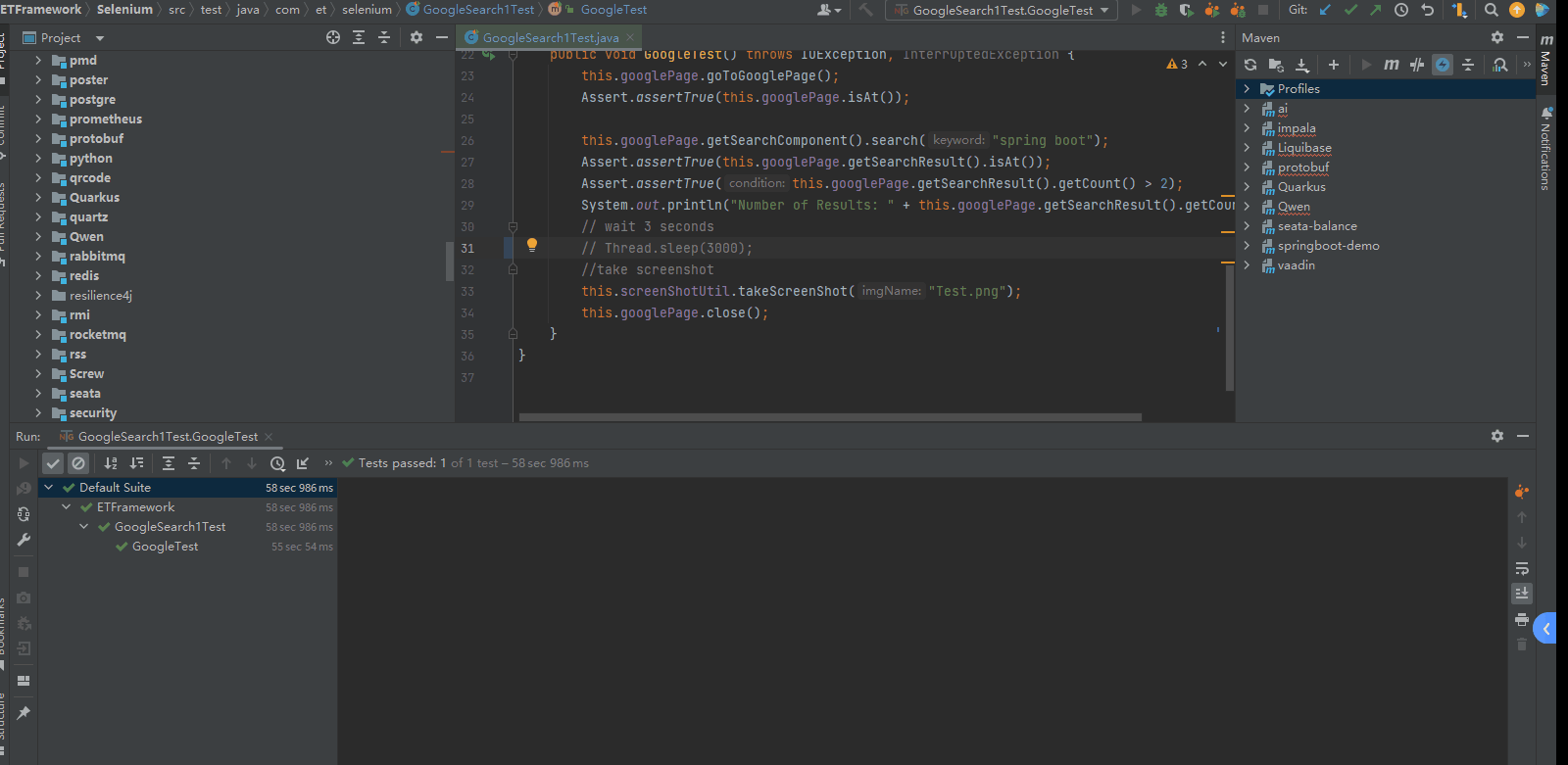Click the editor horizontal scrollbar
This screenshot has height=765, width=1568.
pyautogui.click(x=829, y=417)
